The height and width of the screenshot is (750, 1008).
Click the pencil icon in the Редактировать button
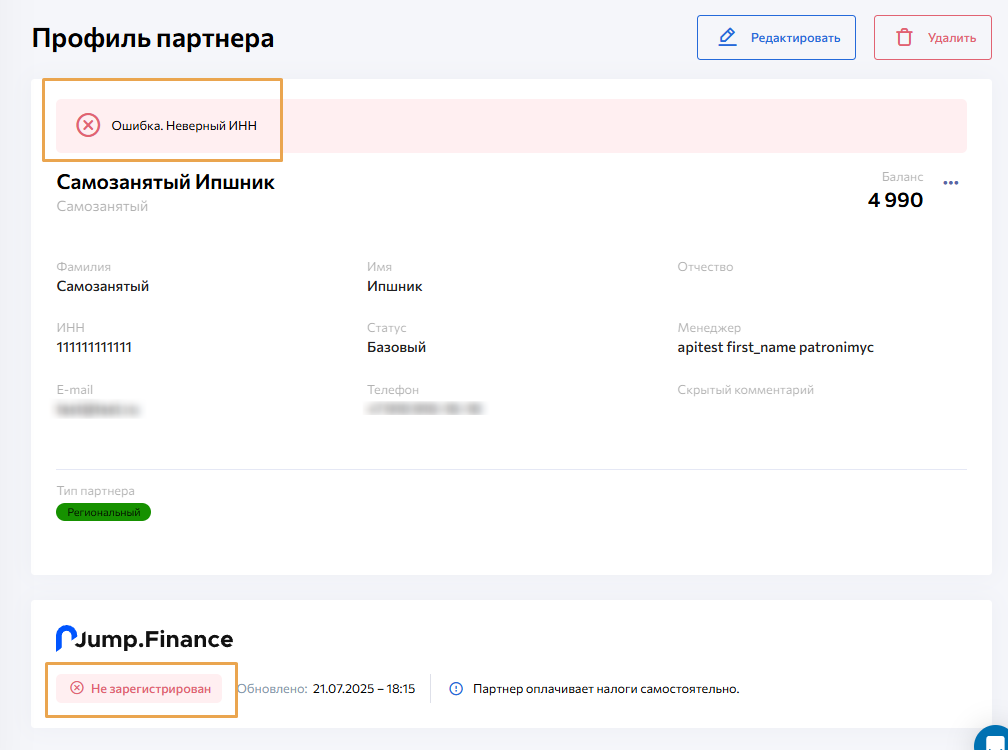(x=728, y=38)
